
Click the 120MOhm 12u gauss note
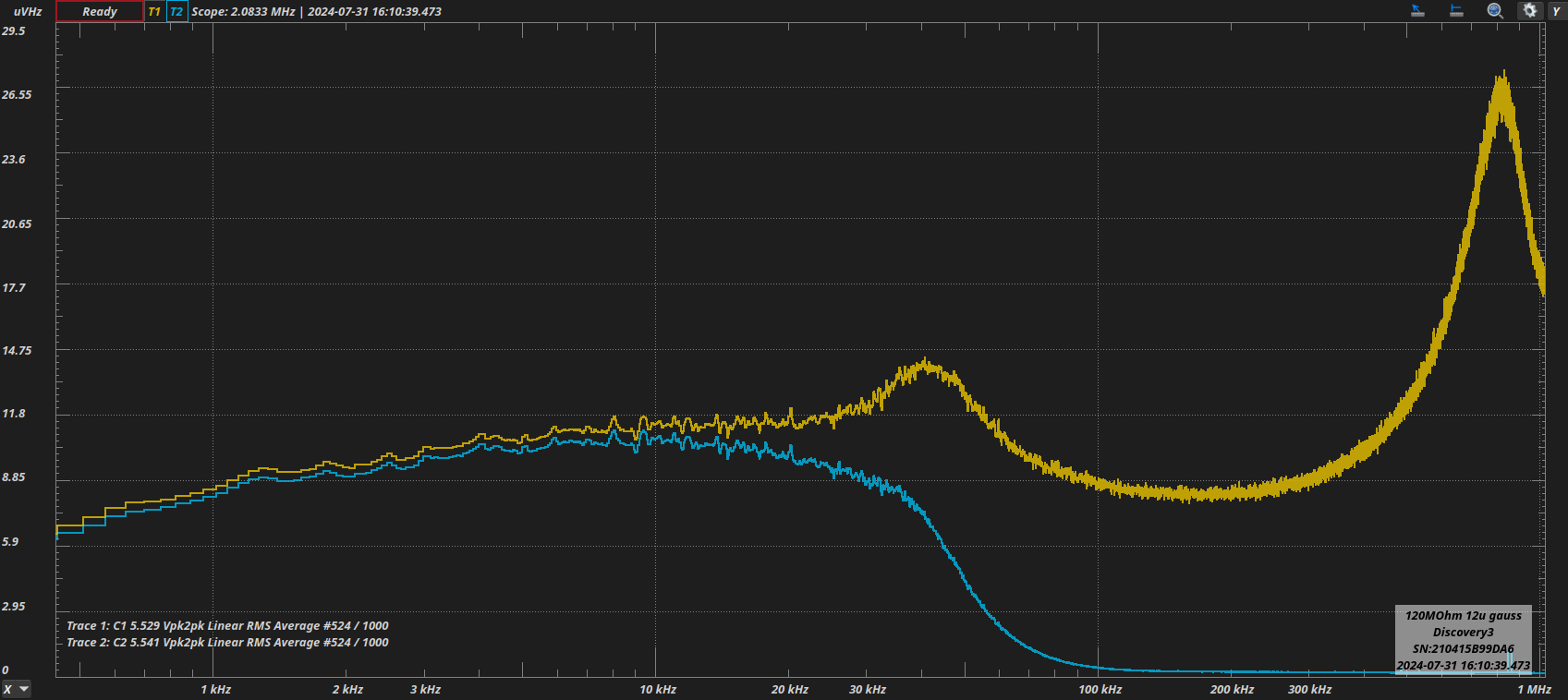[x=1464, y=615]
